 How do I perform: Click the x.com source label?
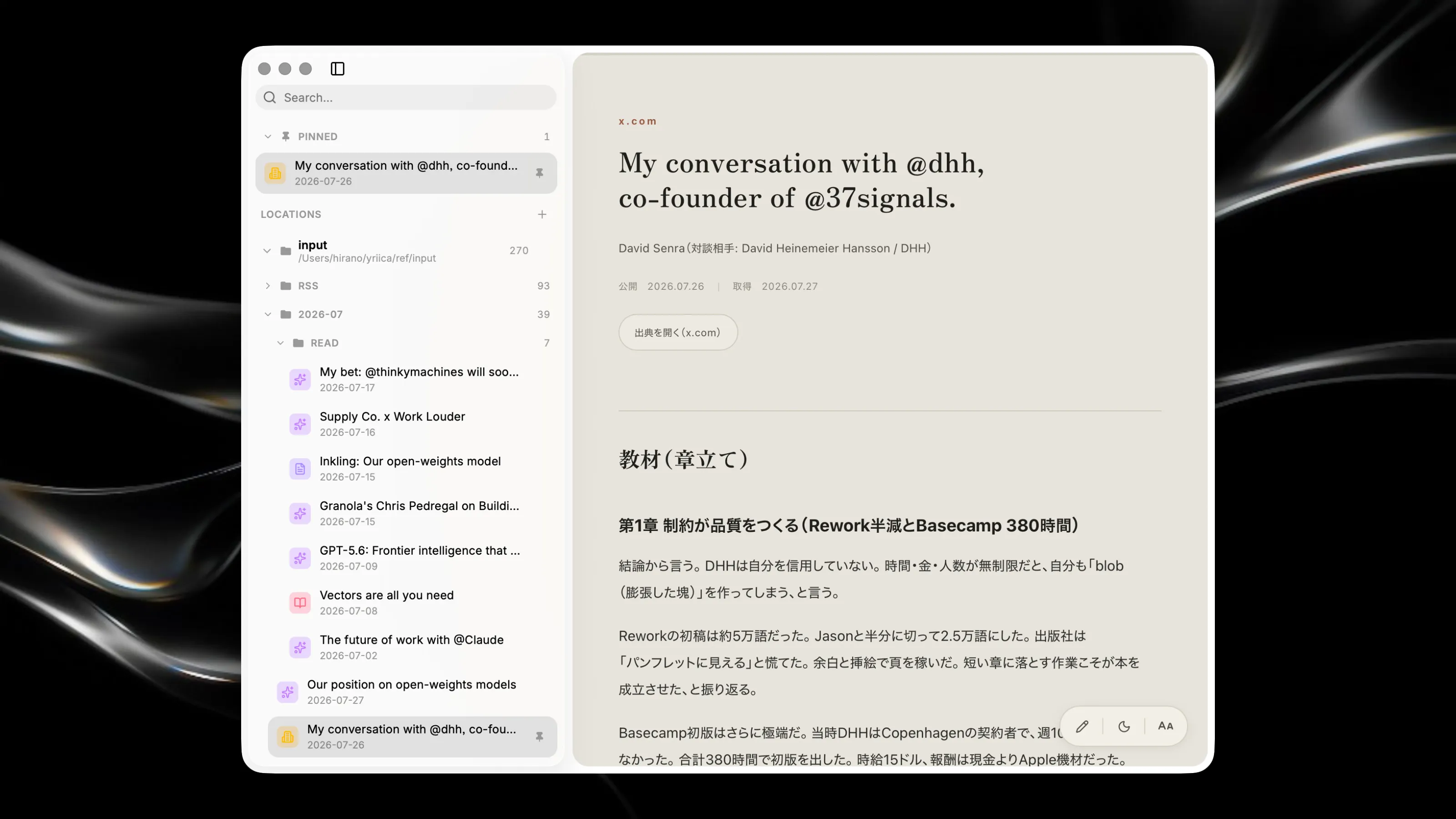click(x=637, y=121)
